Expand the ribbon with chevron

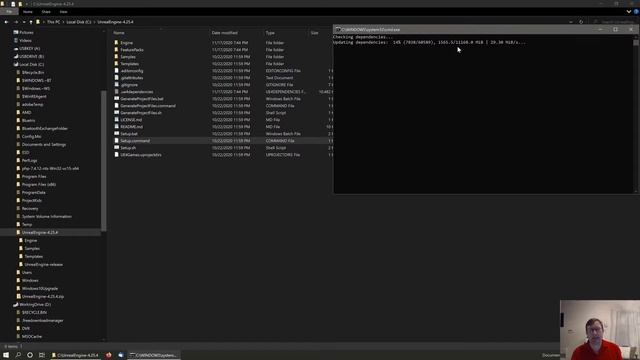point(629,12)
